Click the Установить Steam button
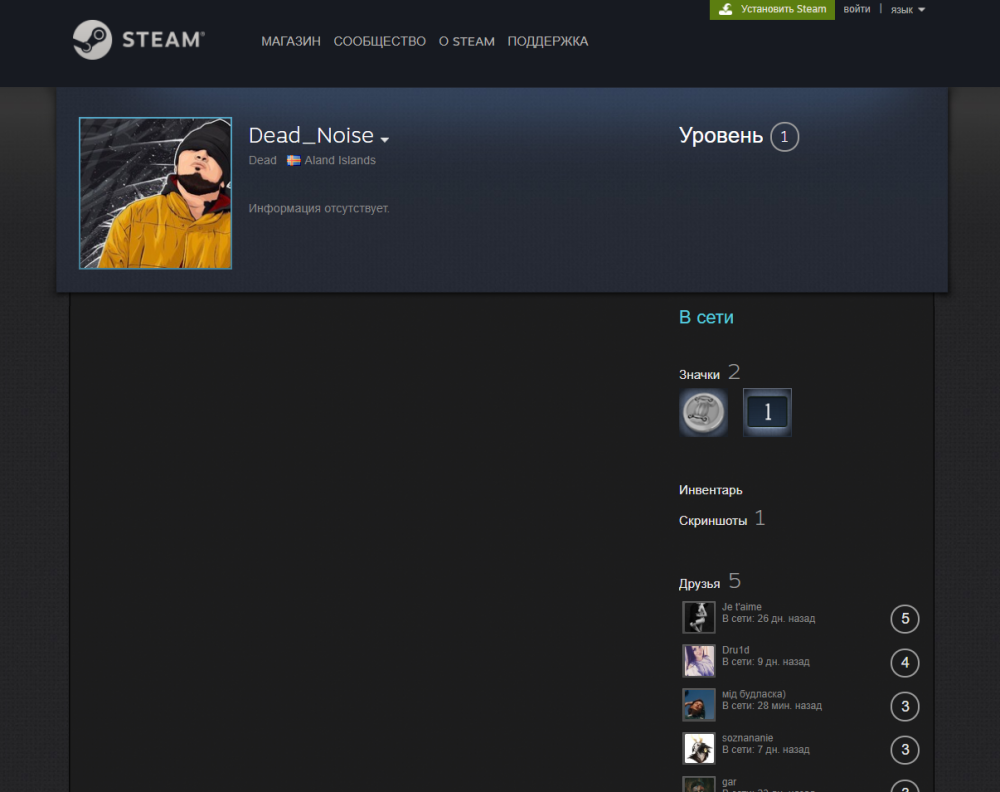The image size is (1000, 792). [772, 10]
